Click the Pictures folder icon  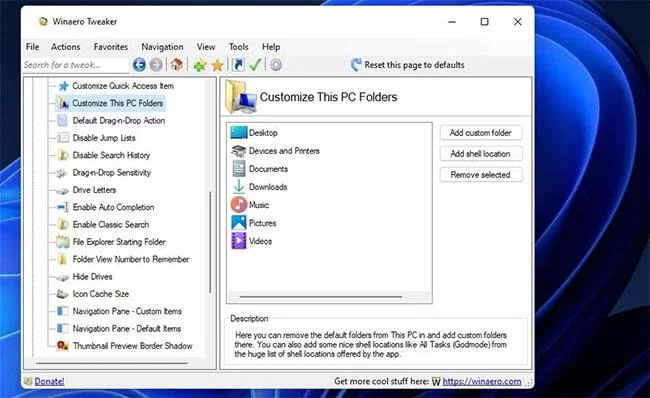(x=239, y=223)
